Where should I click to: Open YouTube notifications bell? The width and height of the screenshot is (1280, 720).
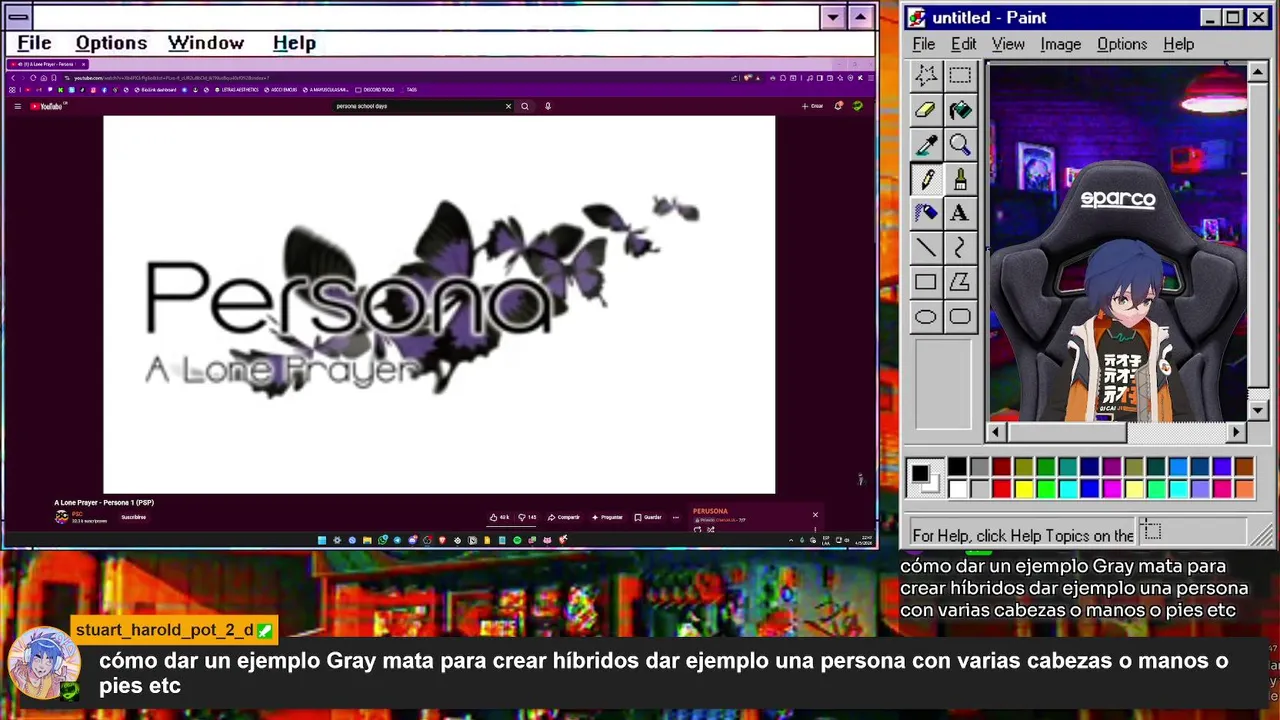click(x=839, y=106)
